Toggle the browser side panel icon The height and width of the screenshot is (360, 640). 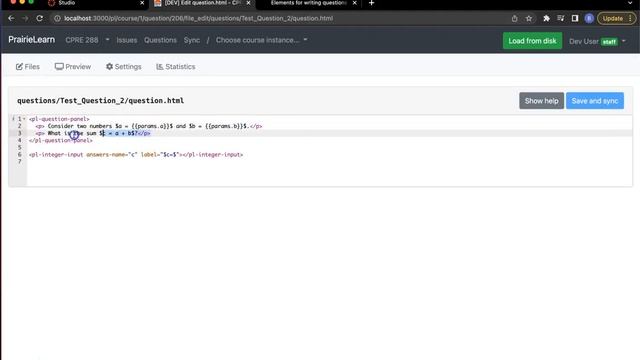click(575, 18)
